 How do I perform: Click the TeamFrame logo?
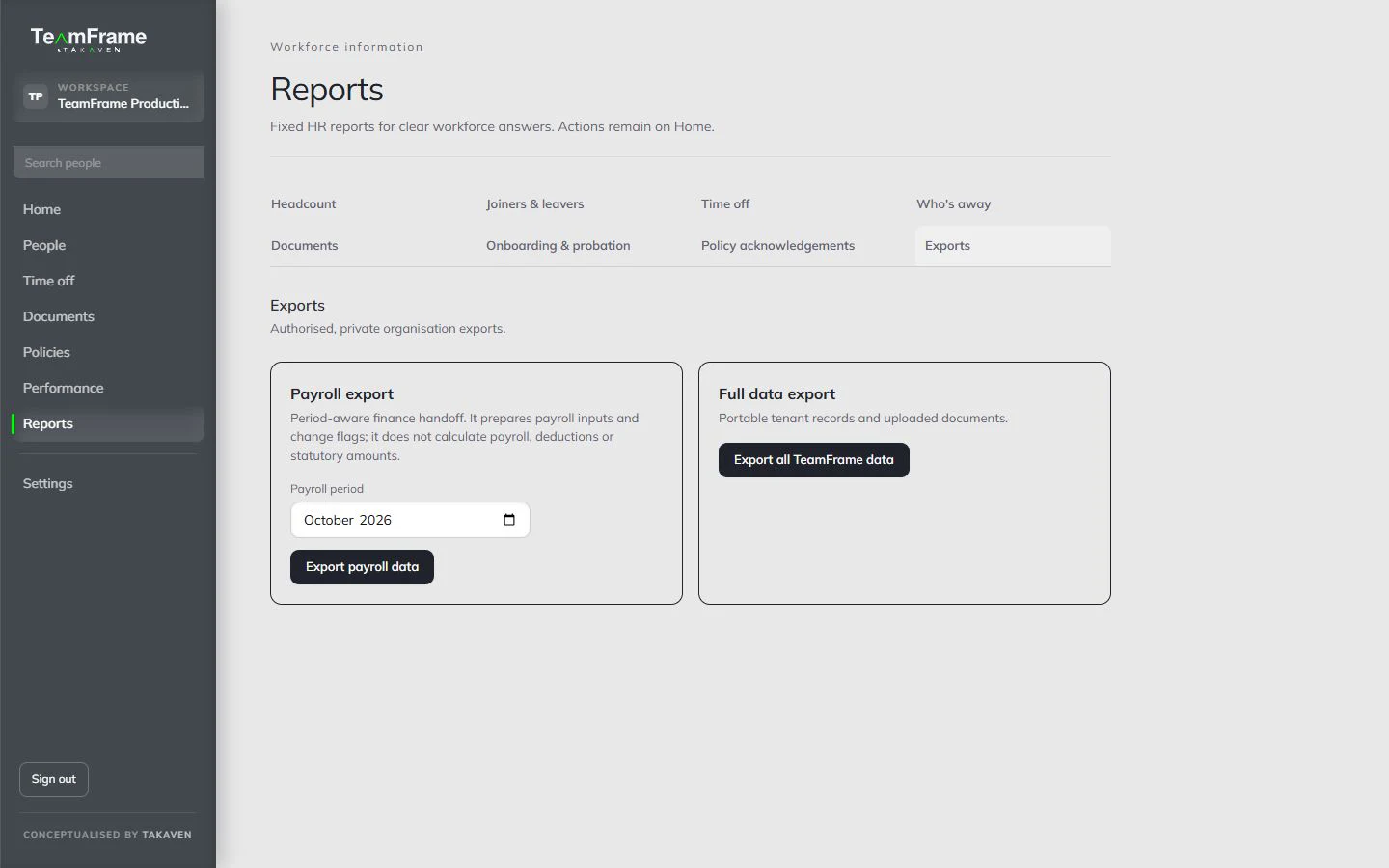[x=89, y=39]
